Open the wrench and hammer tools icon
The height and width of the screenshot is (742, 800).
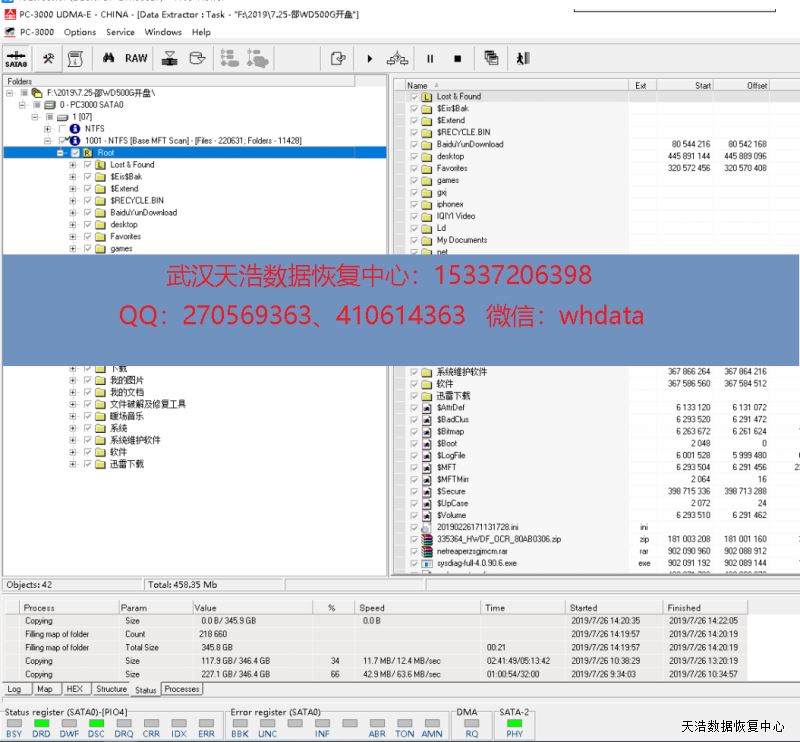click(47, 59)
